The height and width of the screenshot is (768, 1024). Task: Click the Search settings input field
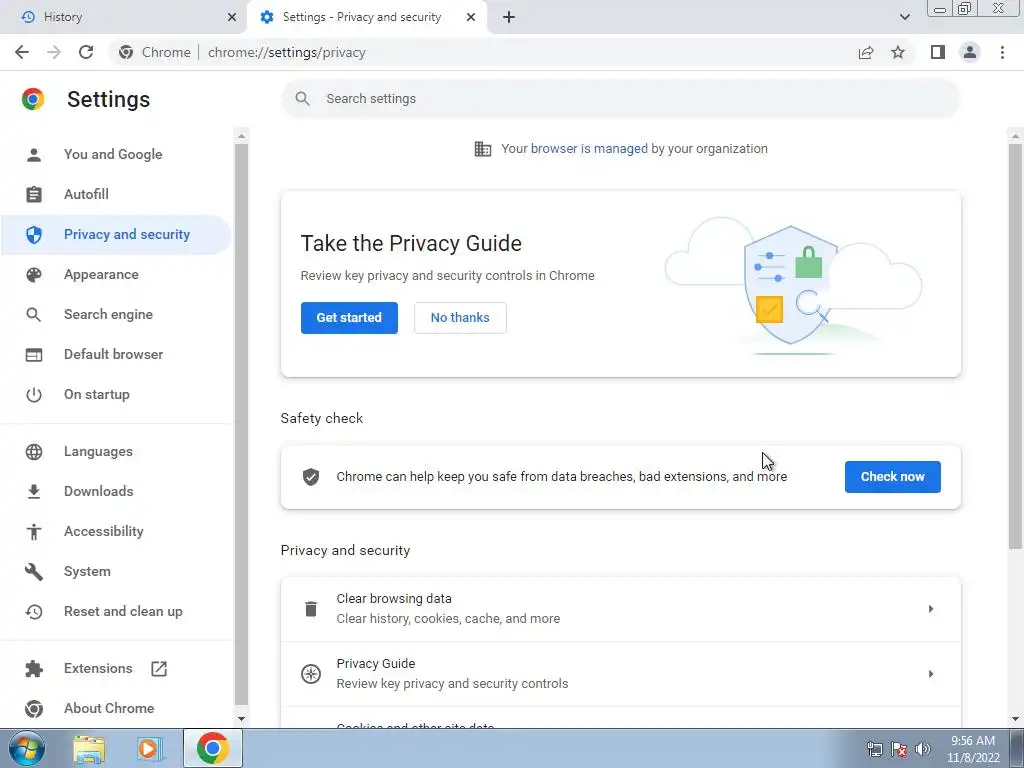[x=620, y=99]
